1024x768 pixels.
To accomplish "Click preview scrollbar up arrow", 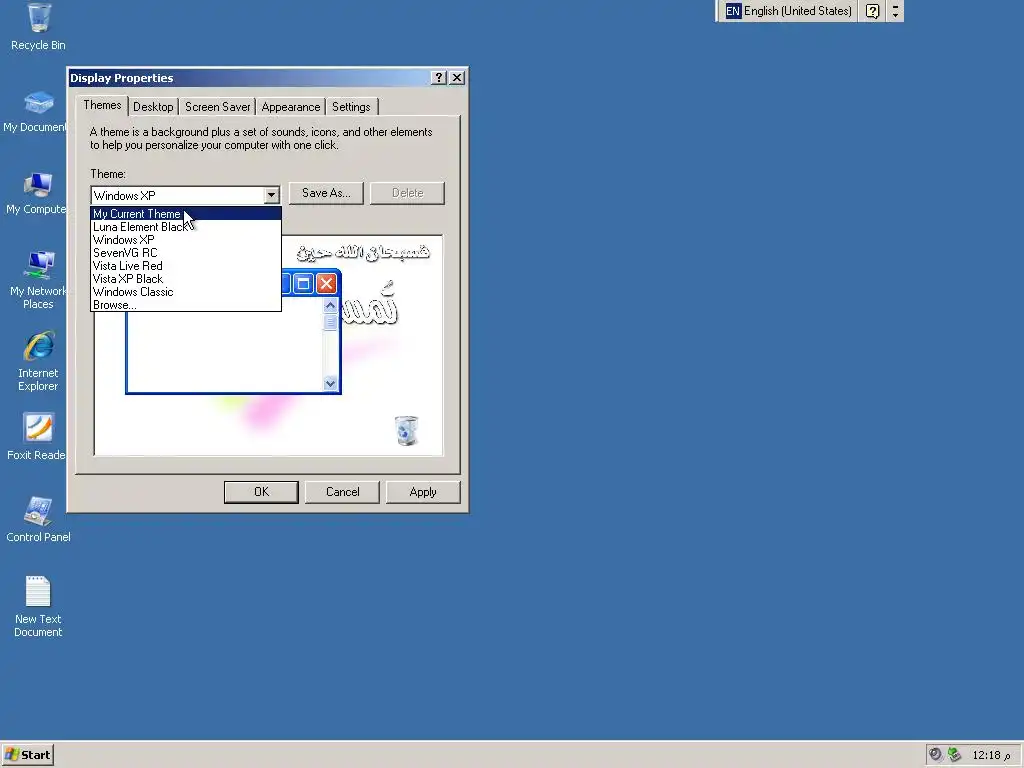I will coord(330,306).
